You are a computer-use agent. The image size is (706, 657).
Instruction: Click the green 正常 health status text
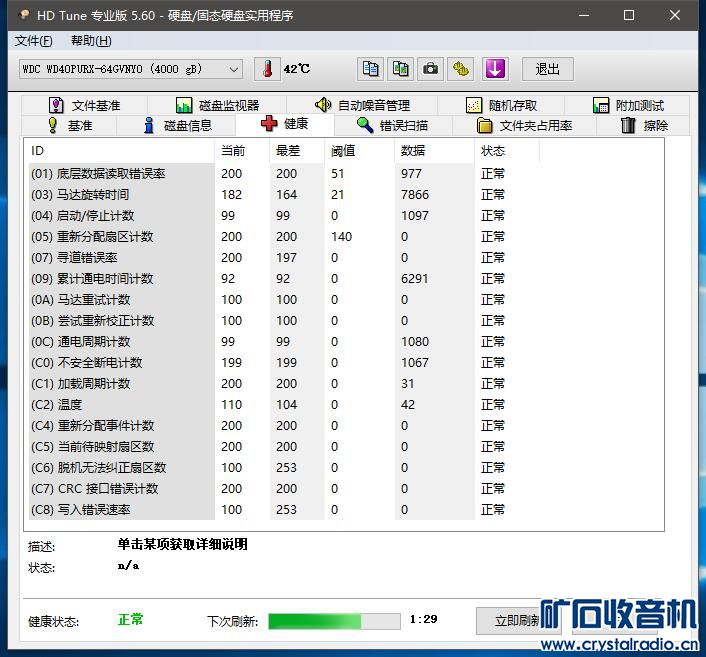point(131,620)
